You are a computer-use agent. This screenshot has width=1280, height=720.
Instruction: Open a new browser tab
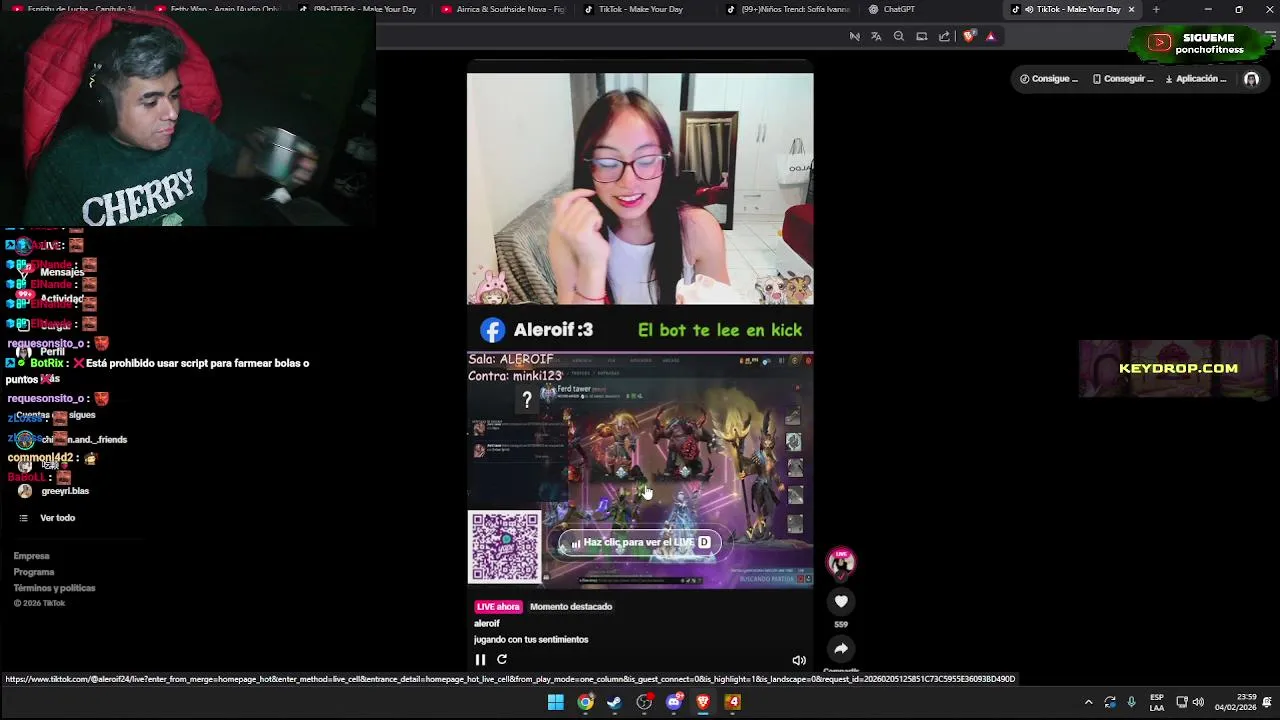click(x=1156, y=9)
